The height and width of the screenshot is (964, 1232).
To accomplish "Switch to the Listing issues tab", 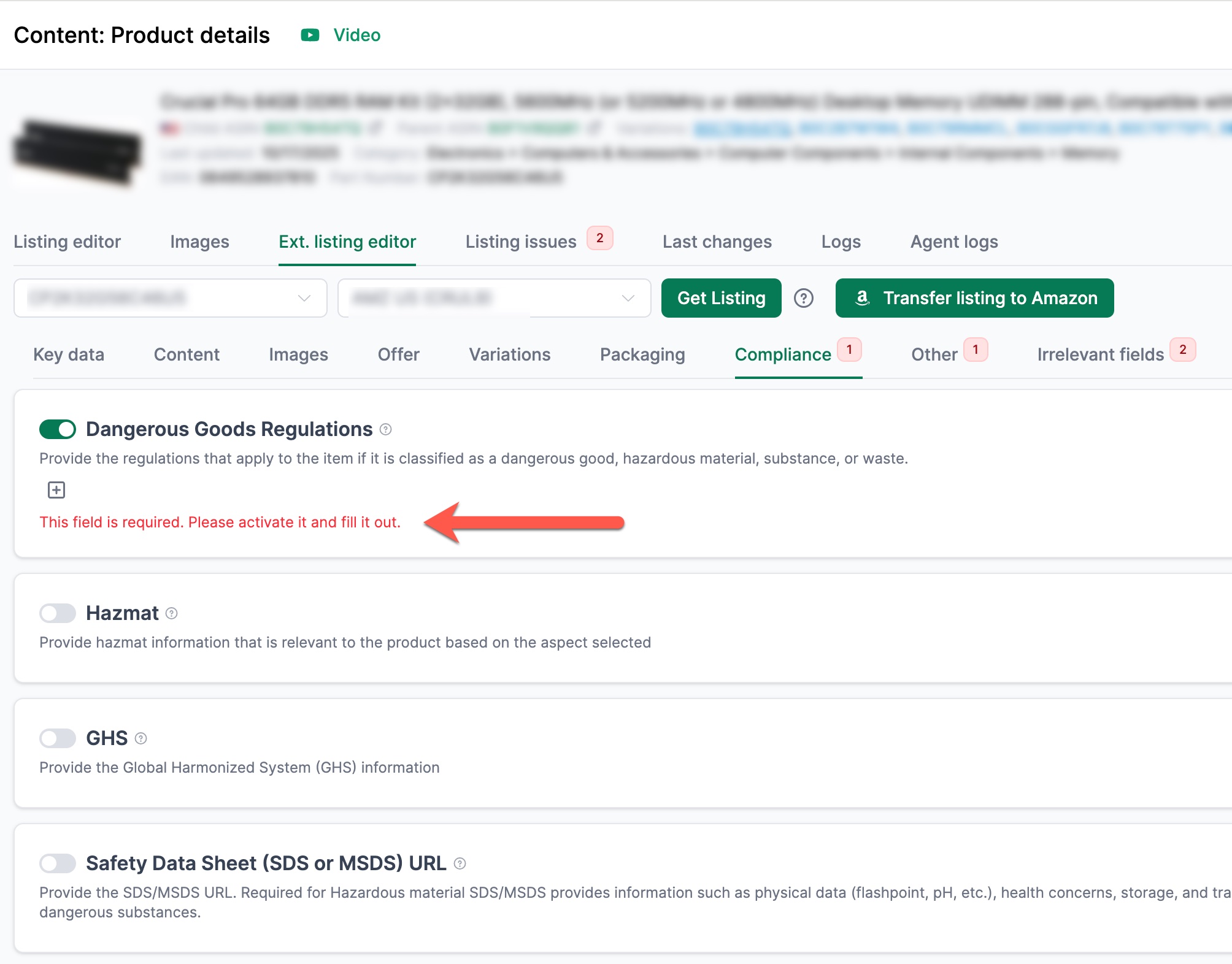I will click(x=520, y=242).
